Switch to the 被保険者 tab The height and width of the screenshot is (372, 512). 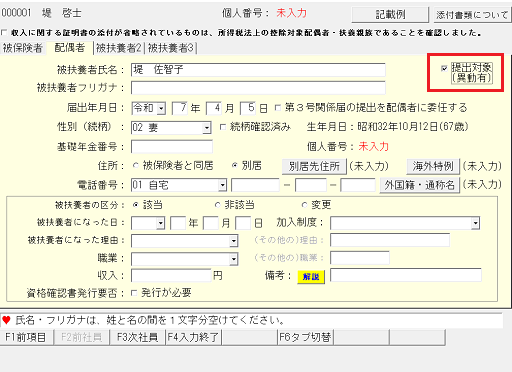[23, 48]
